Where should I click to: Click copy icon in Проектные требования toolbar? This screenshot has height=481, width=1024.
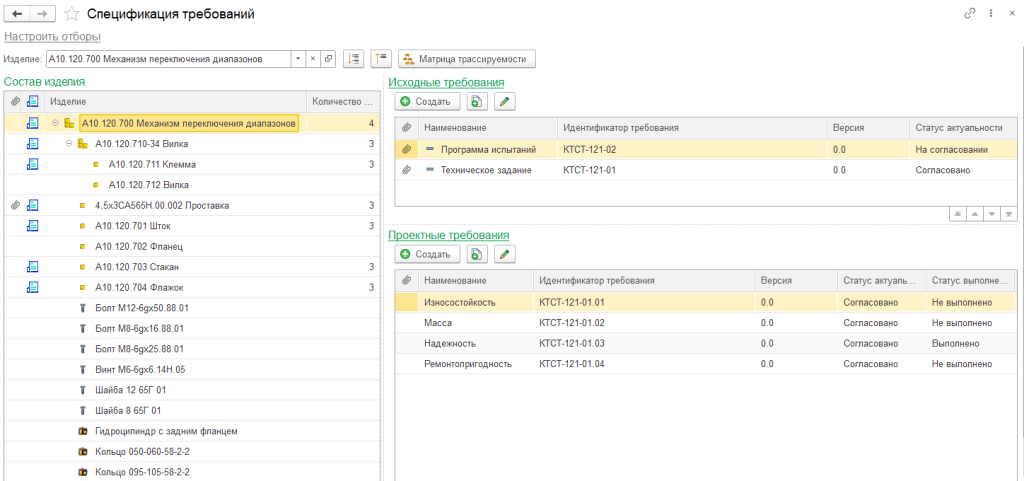477,254
